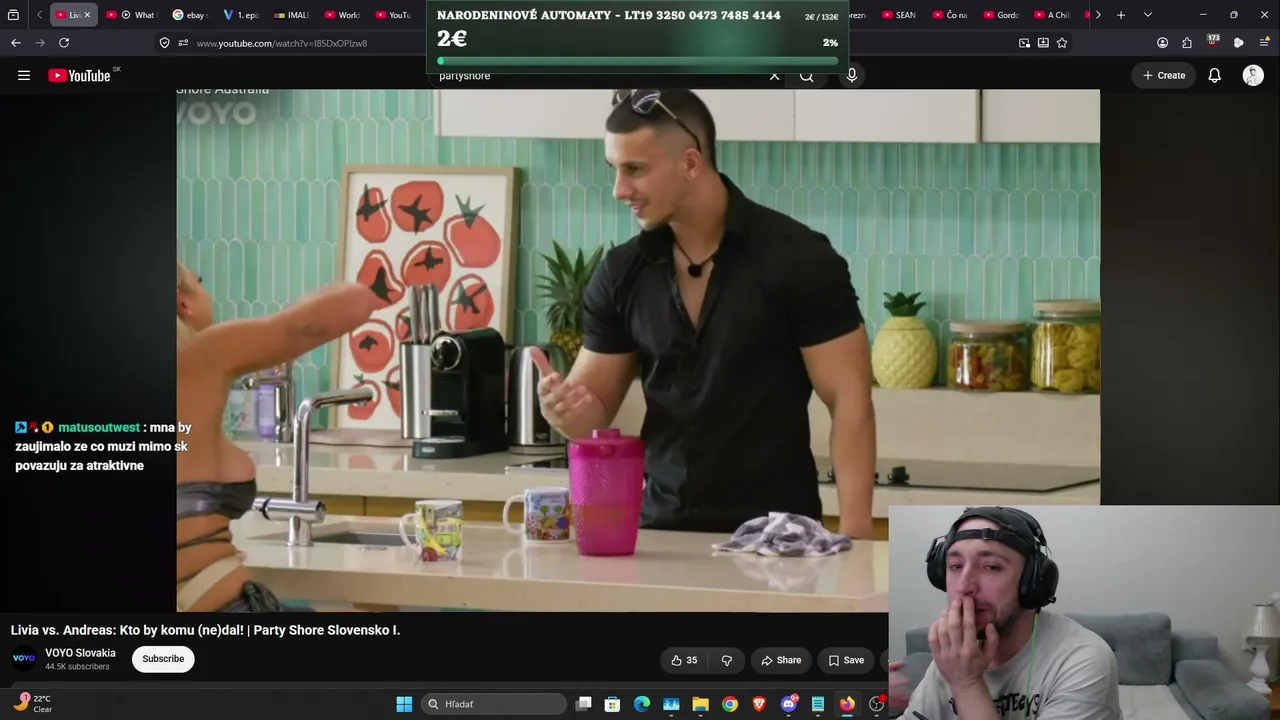The height and width of the screenshot is (720, 1280).
Task: Expand the list all tabs dropdown
Action: [x=1147, y=15]
